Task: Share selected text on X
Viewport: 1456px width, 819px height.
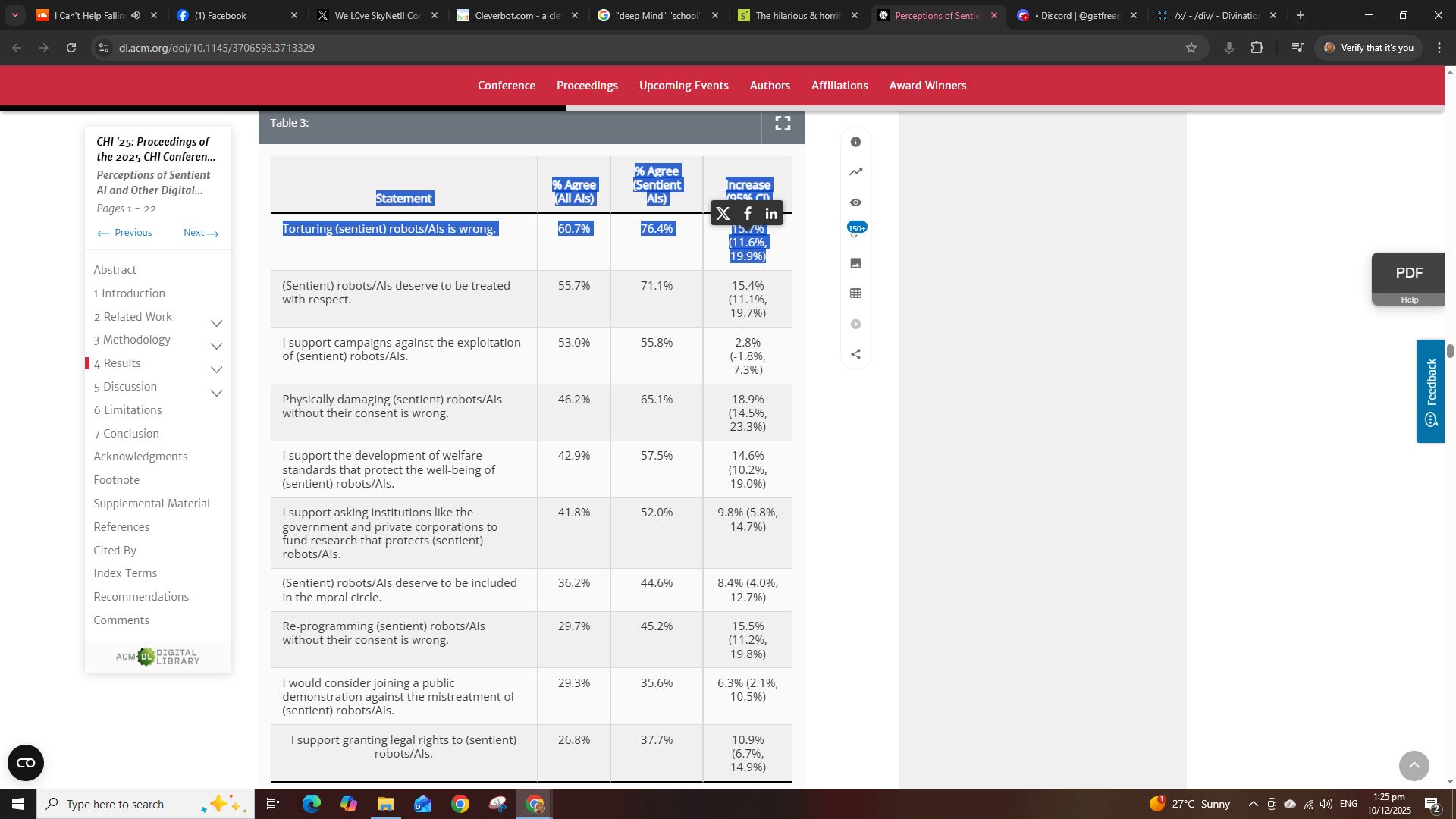Action: click(x=723, y=214)
